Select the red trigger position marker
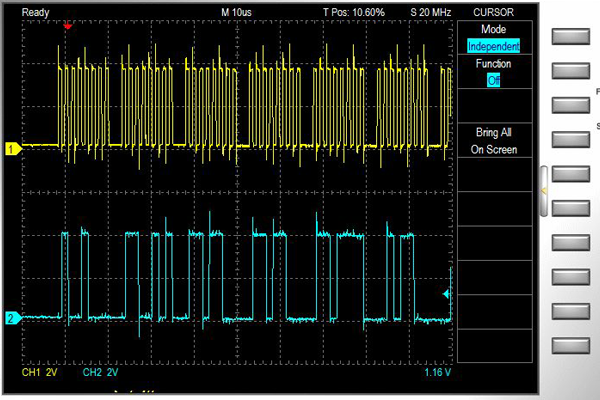This screenshot has width=600, height=400. pyautogui.click(x=67, y=27)
